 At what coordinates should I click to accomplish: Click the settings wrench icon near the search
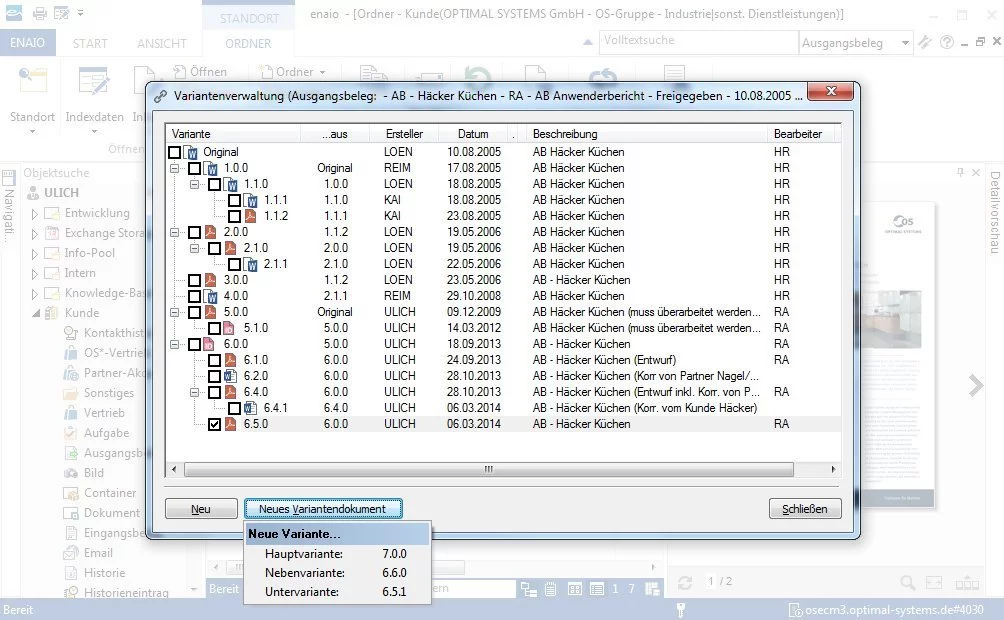point(925,42)
